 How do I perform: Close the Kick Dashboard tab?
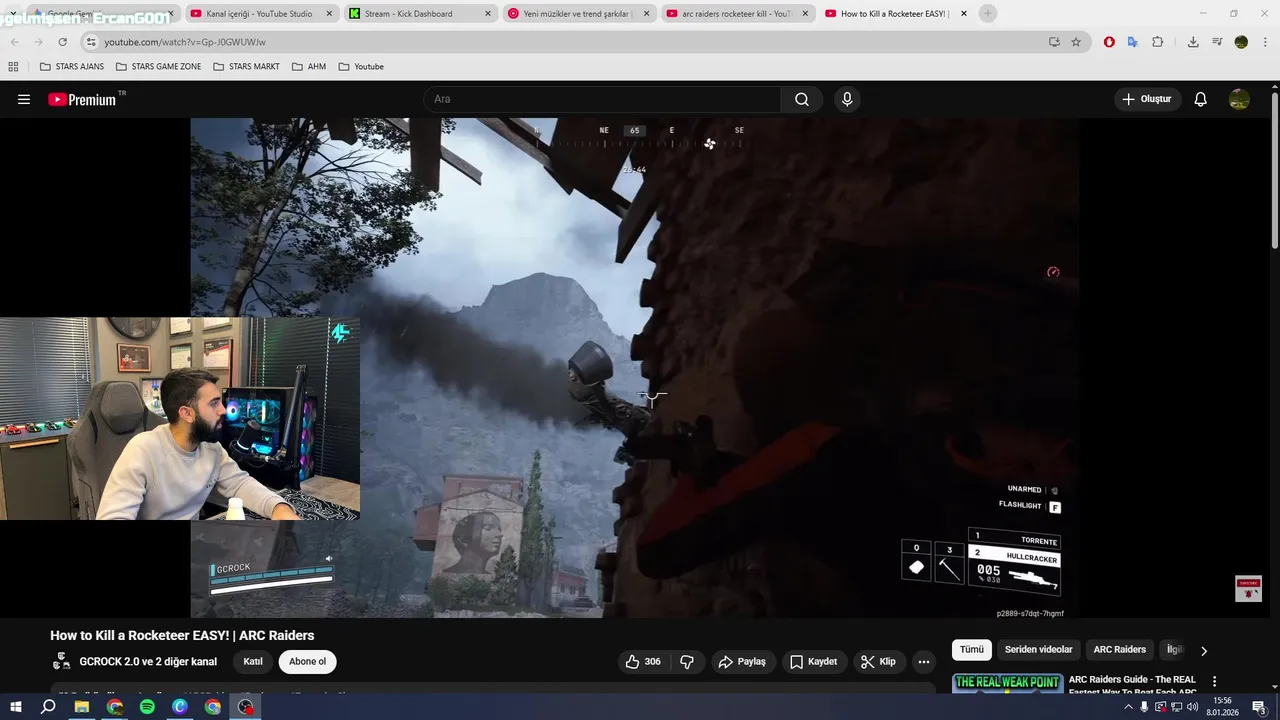(487, 13)
